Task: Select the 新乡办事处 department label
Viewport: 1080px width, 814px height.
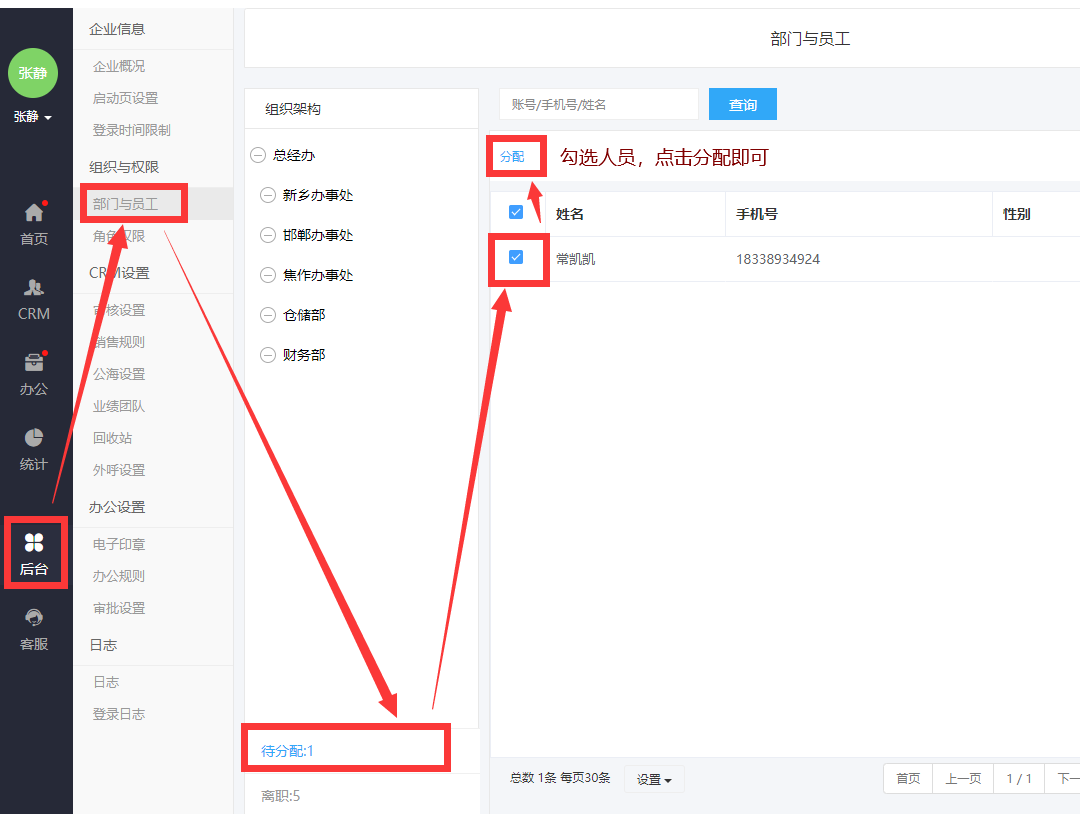Action: (x=318, y=196)
